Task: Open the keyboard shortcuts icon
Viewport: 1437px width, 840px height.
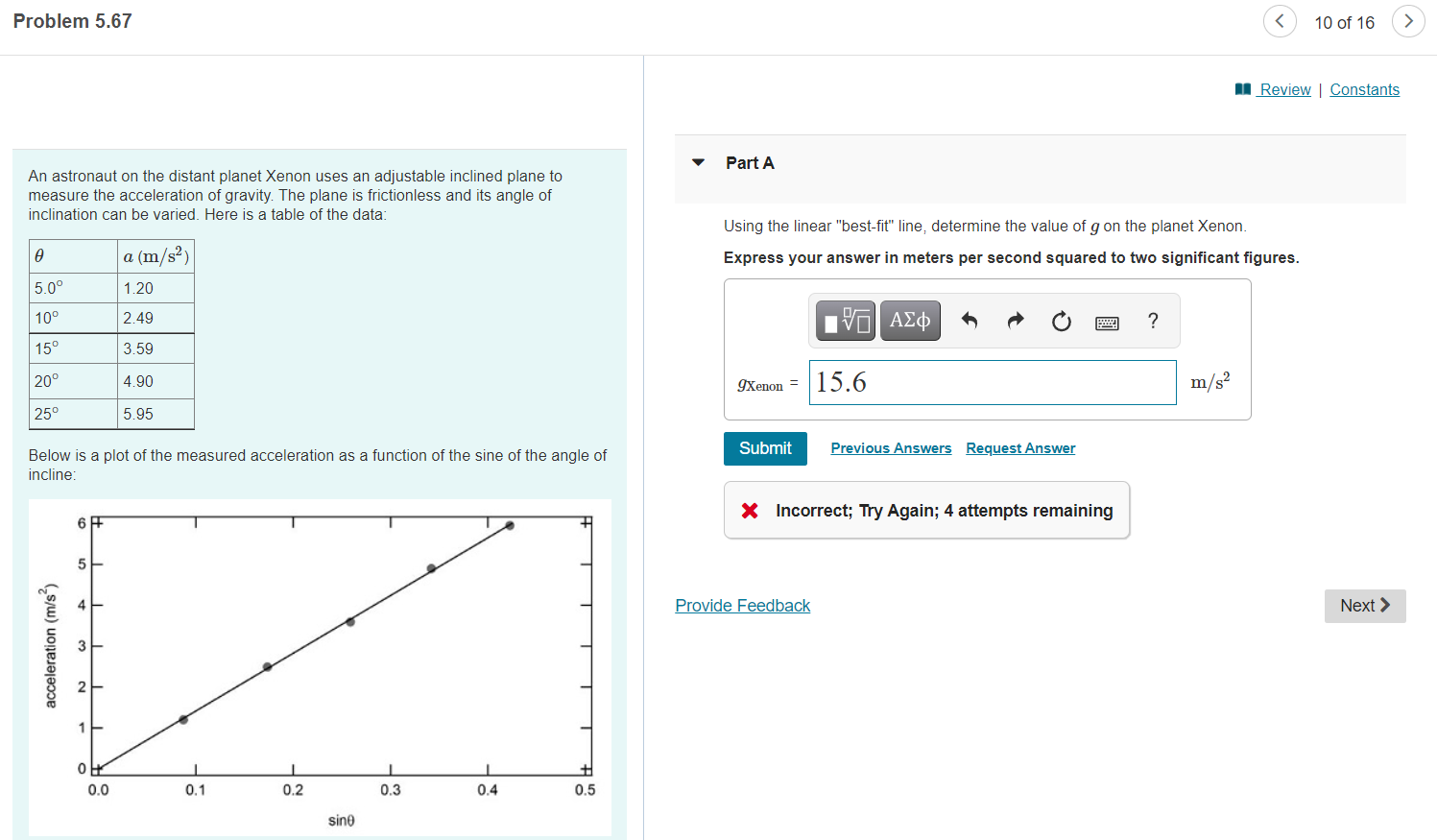Action: pyautogui.click(x=1107, y=323)
